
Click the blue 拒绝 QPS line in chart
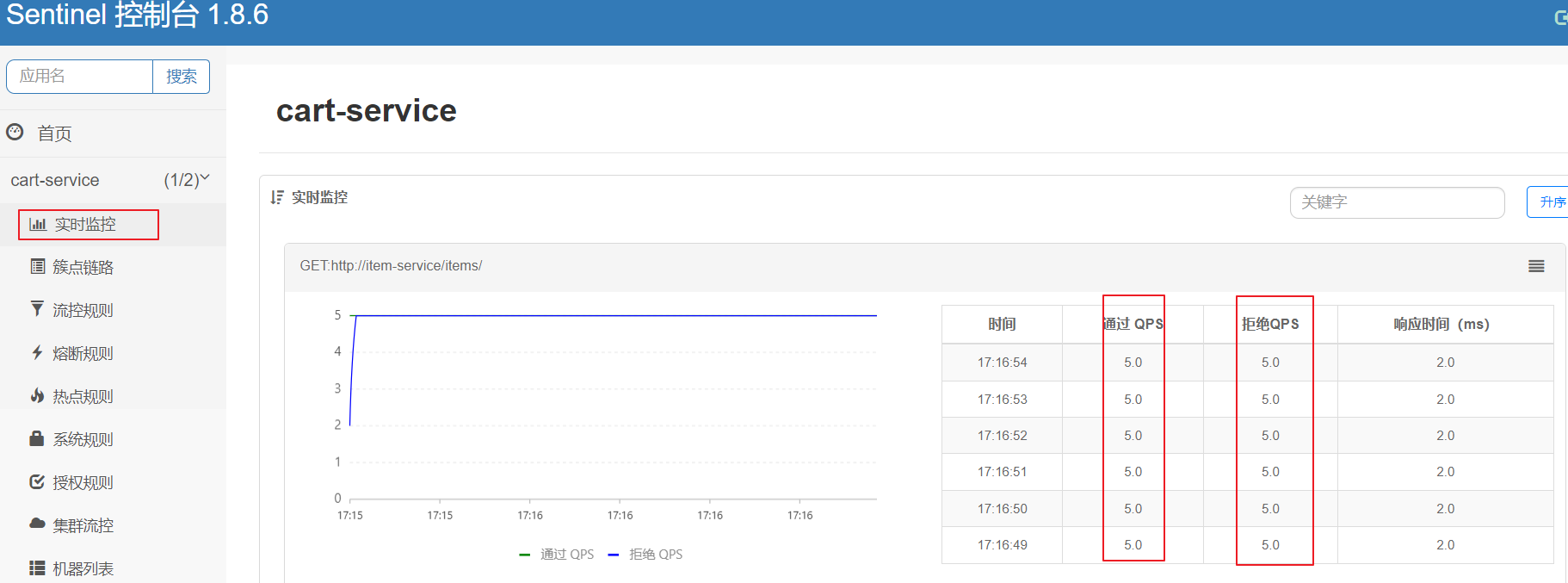coord(615,316)
